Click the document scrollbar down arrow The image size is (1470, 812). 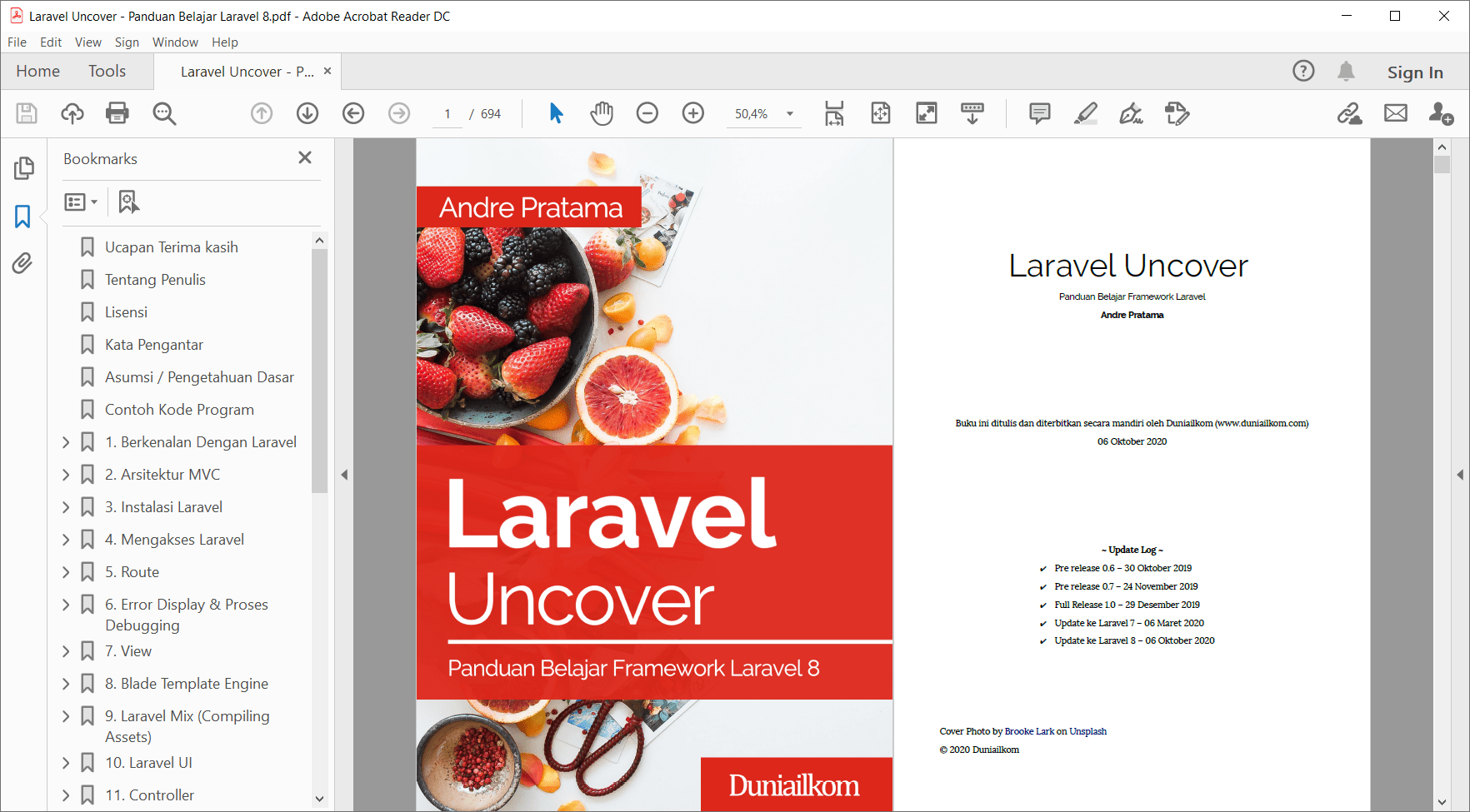[x=1442, y=803]
